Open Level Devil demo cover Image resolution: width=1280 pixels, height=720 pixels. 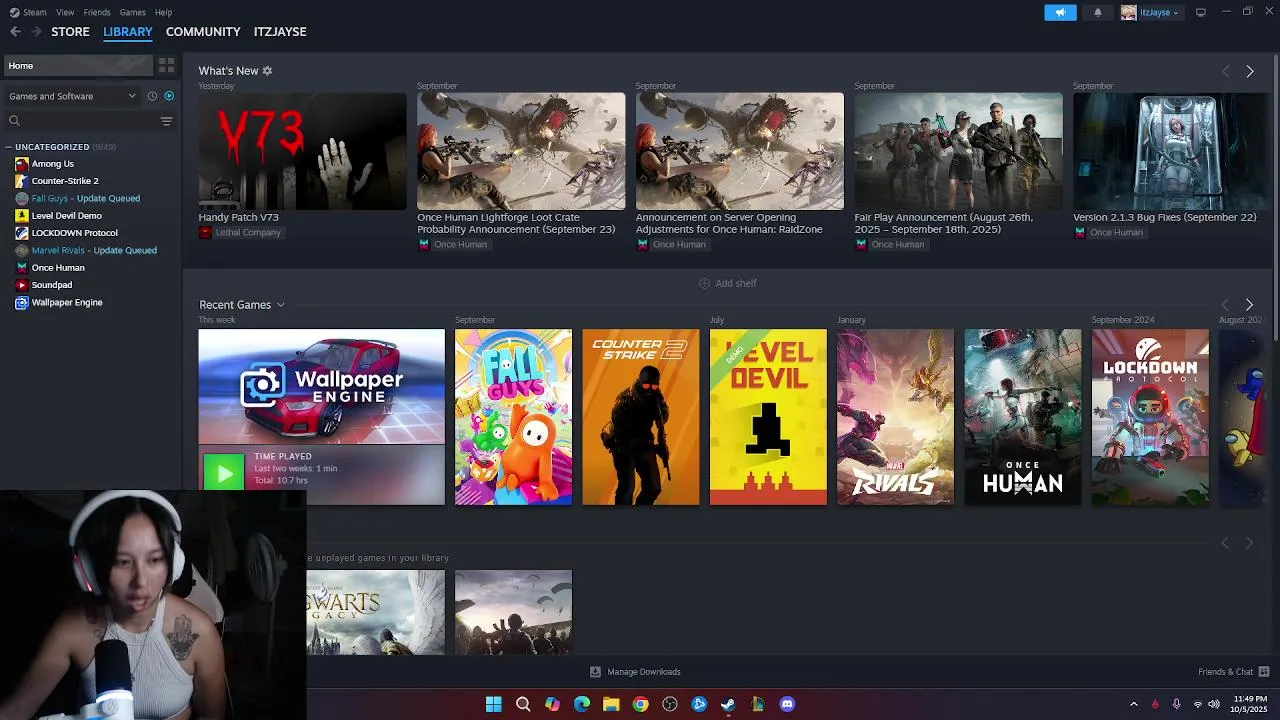768,417
